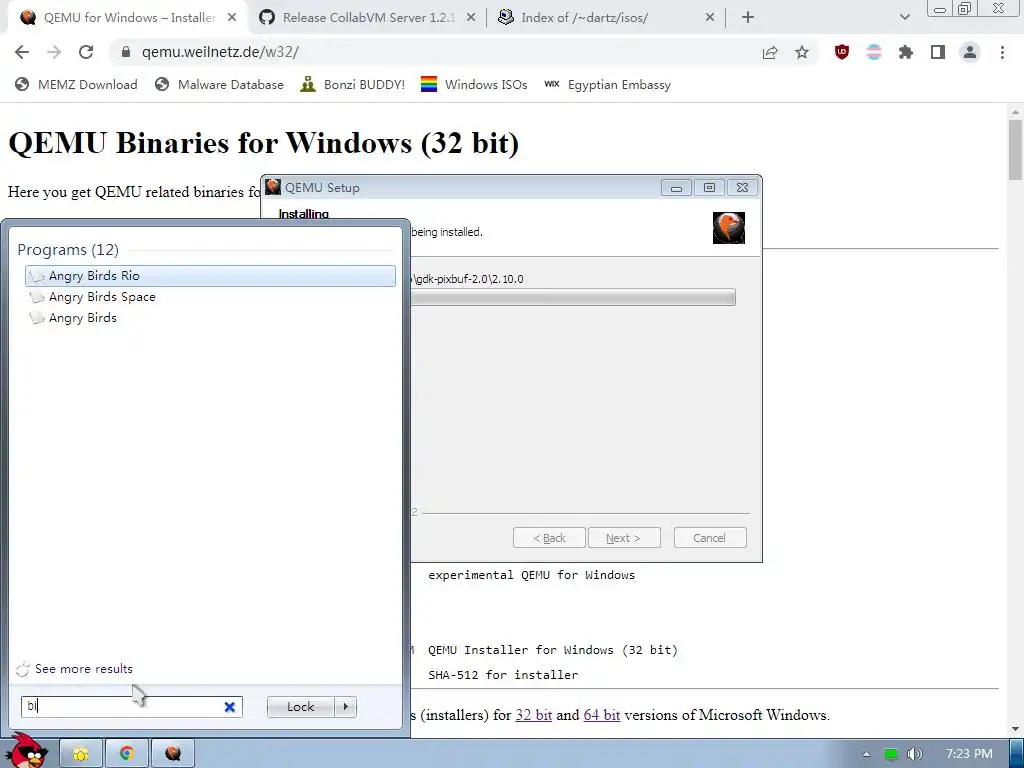Open Windows ISOs bookmark
This screenshot has height=768, width=1024.
tap(474, 84)
